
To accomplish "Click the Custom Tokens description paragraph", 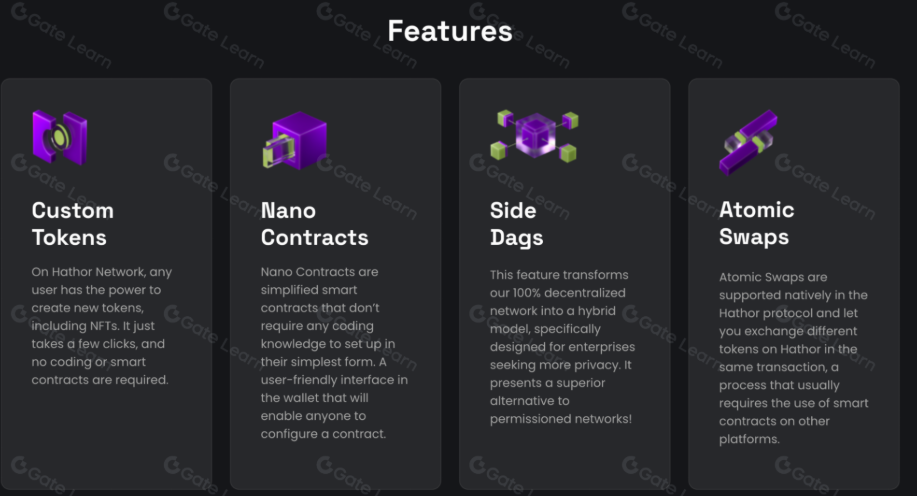I will [102, 325].
